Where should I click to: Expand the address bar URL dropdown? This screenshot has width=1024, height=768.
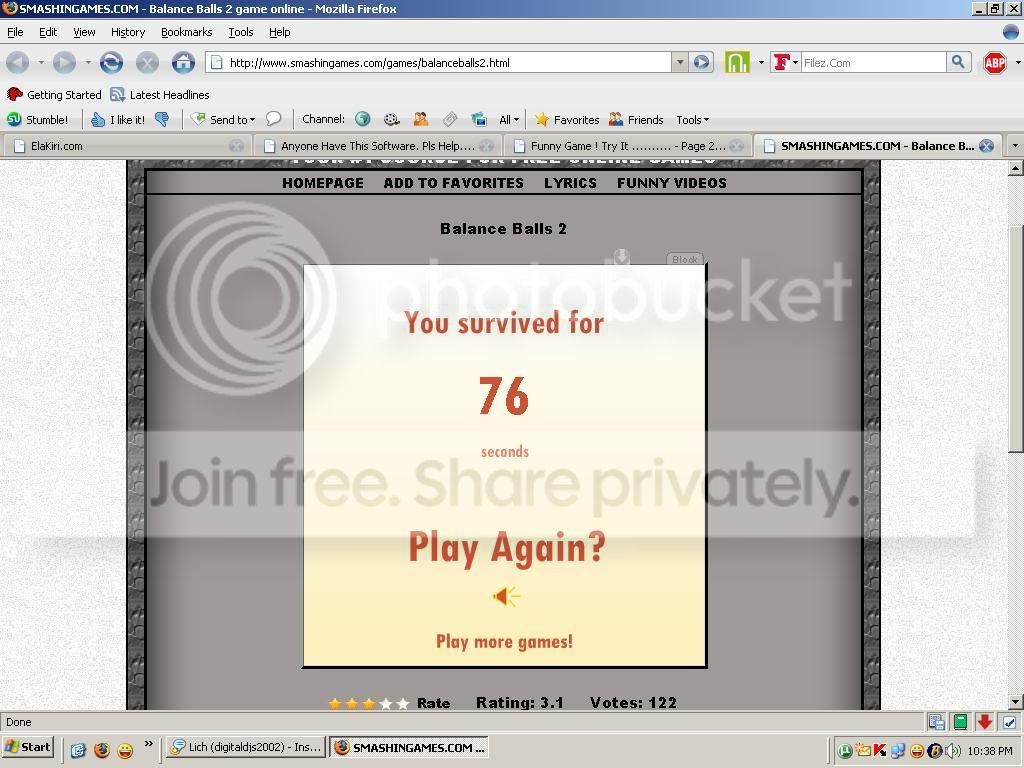(680, 62)
